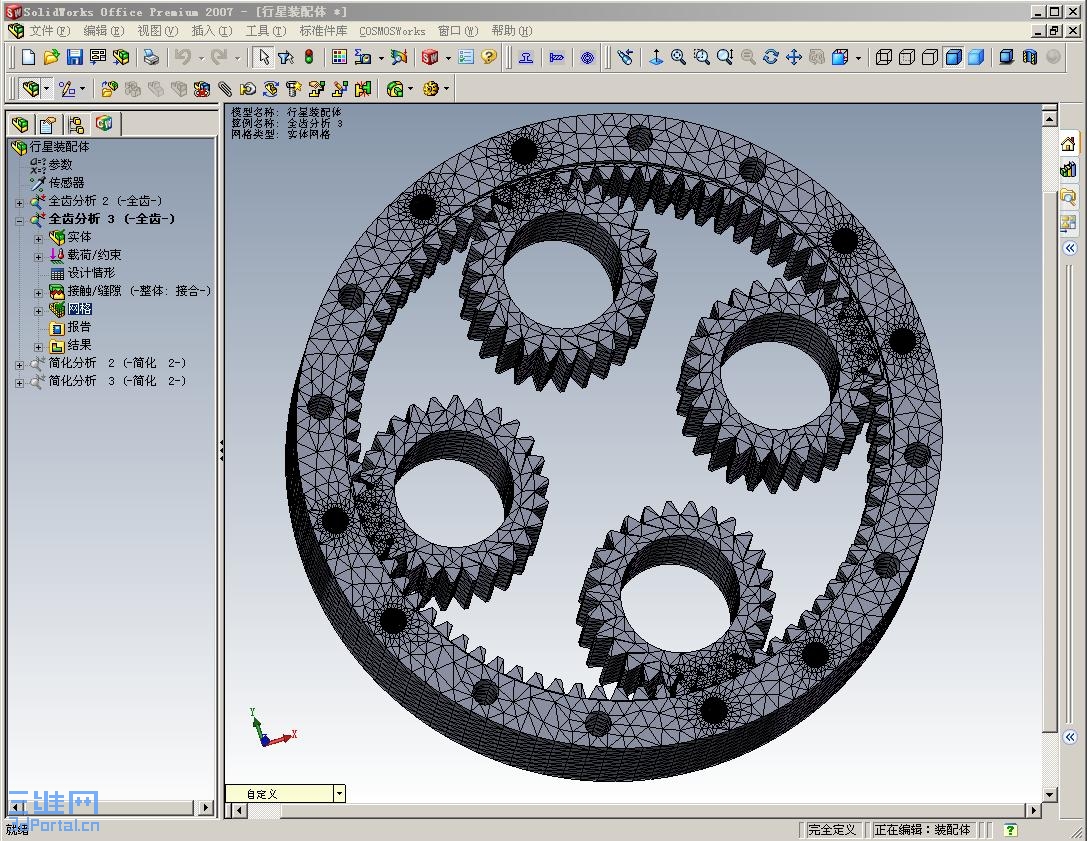Expand the 全齿分析 2 study node
Screen dimensions: 1087x841
pyautogui.click(x=19, y=202)
